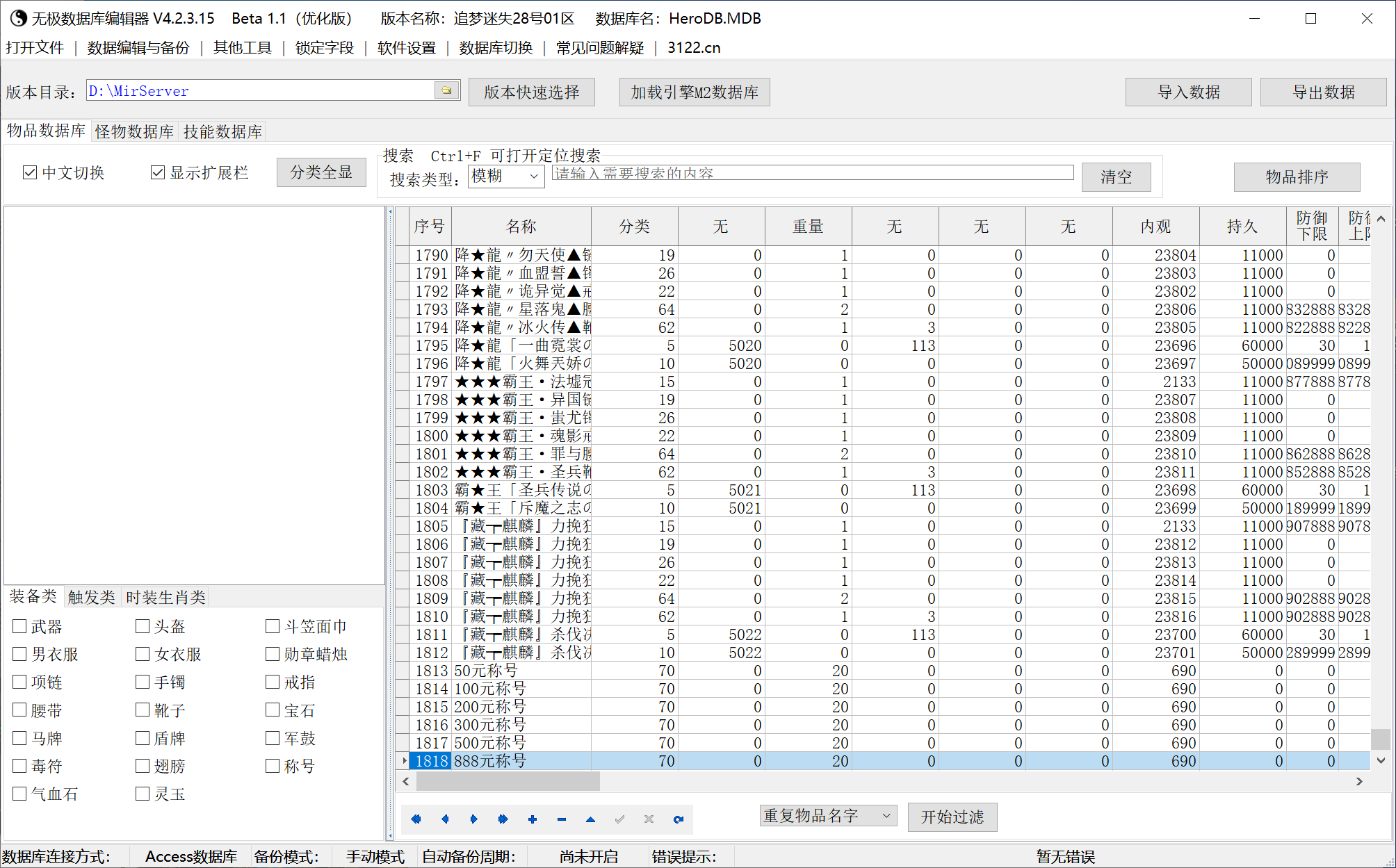Click the search content input field

pos(813,173)
